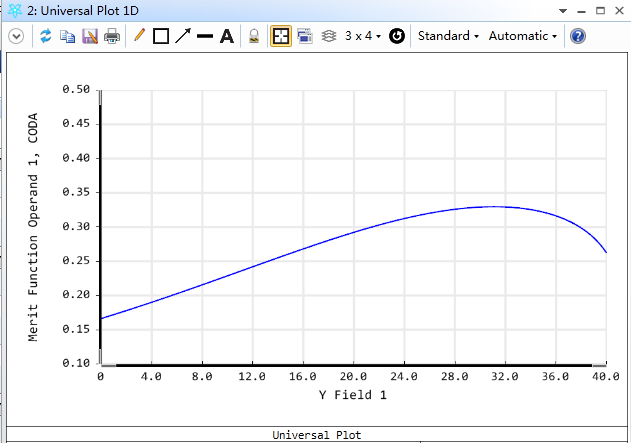Select the arrow drawing tool
Screen dimensions: 631x443
click(x=183, y=36)
